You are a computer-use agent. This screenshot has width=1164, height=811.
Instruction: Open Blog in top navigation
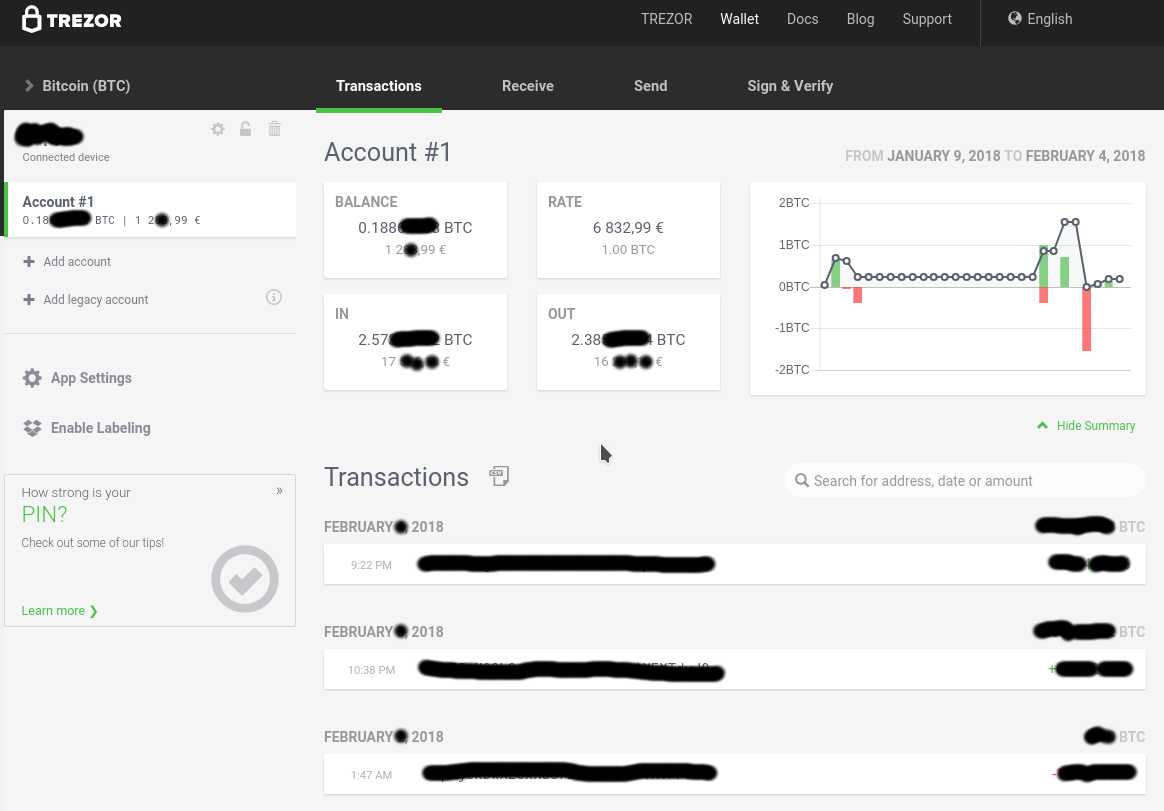click(x=860, y=19)
